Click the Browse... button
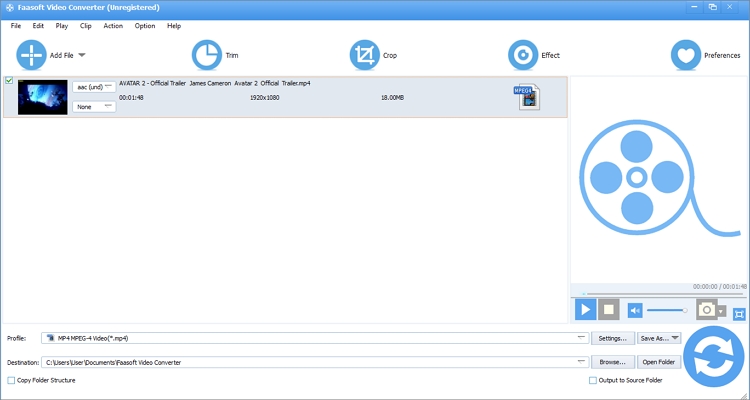The height and width of the screenshot is (400, 750). 613,362
